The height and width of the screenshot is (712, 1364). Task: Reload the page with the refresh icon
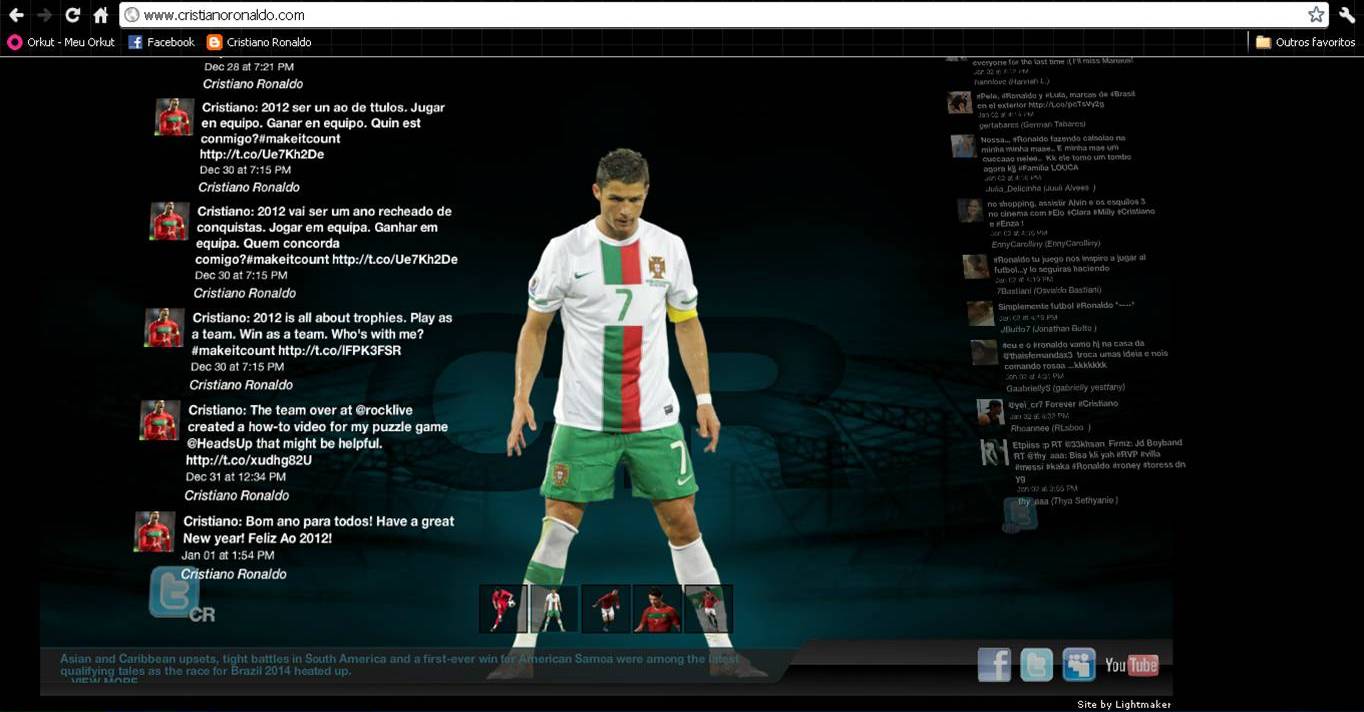(70, 15)
